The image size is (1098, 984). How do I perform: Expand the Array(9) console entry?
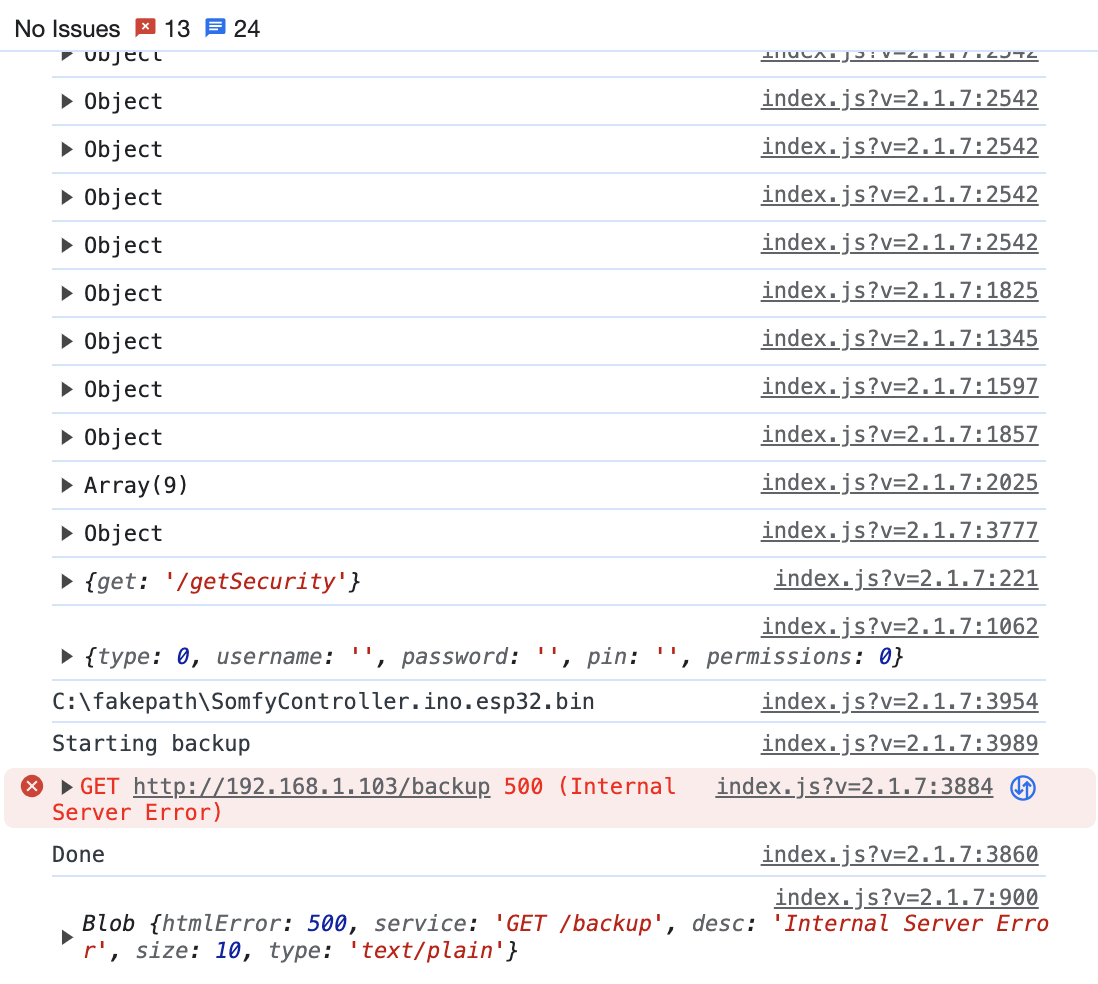(x=66, y=484)
